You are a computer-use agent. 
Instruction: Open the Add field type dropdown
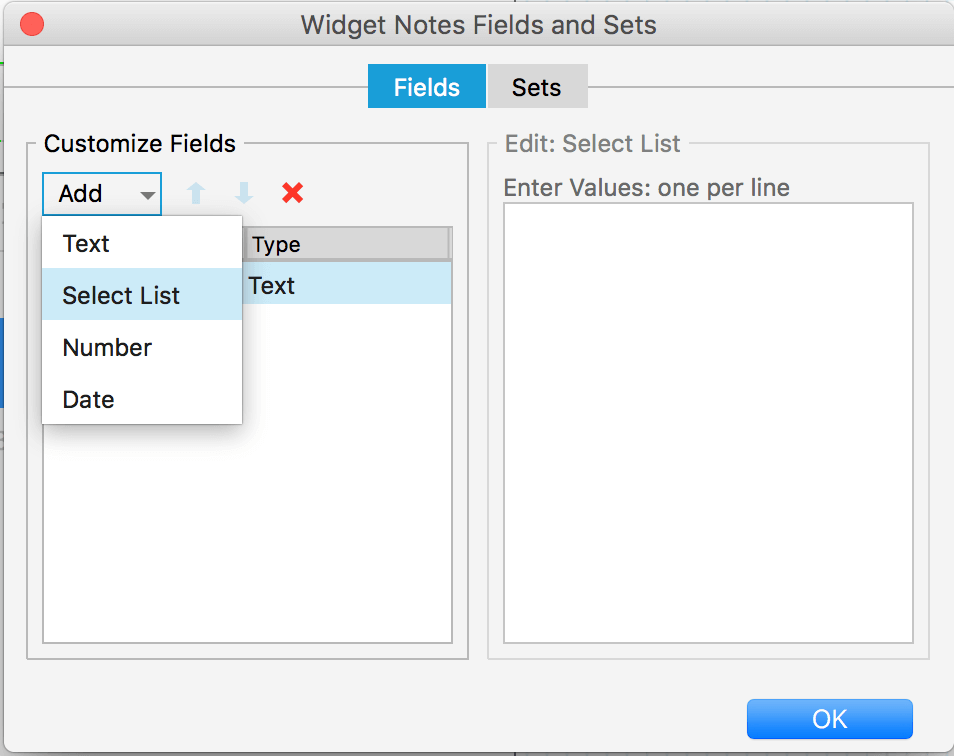click(102, 194)
